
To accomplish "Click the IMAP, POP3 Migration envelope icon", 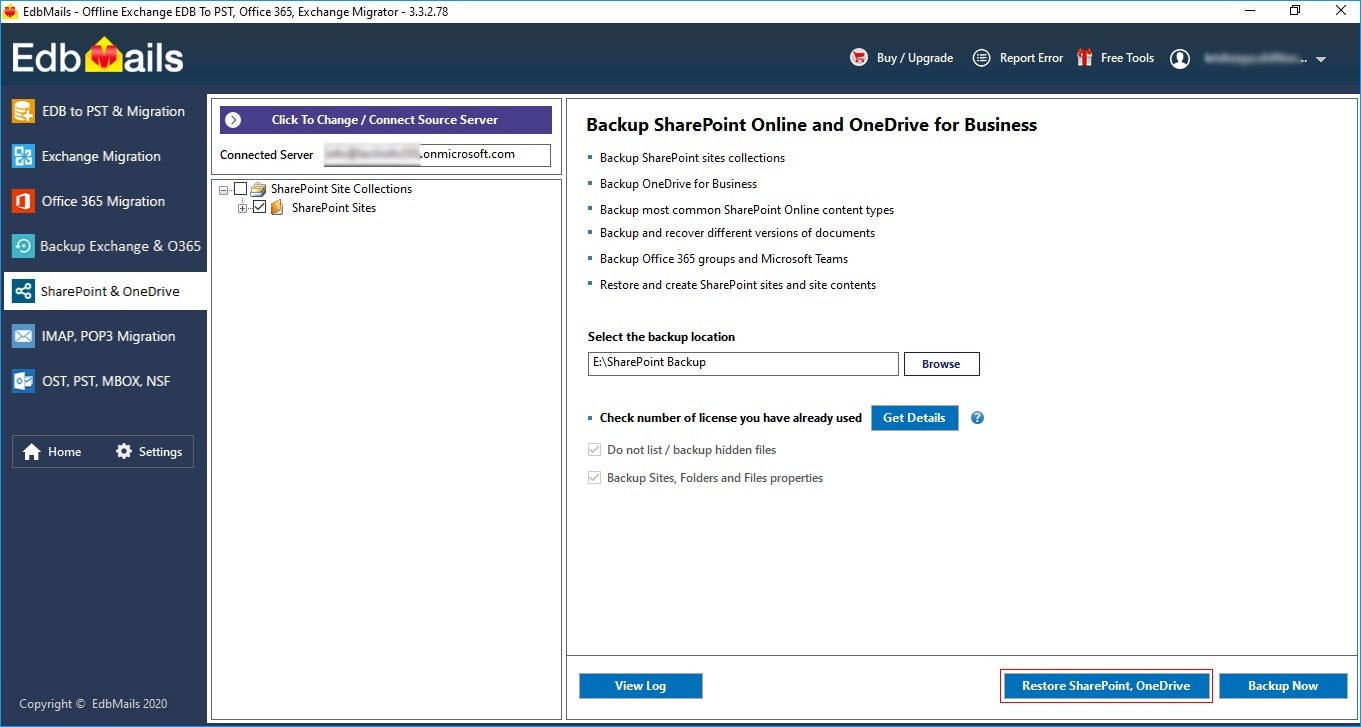I will [23, 336].
